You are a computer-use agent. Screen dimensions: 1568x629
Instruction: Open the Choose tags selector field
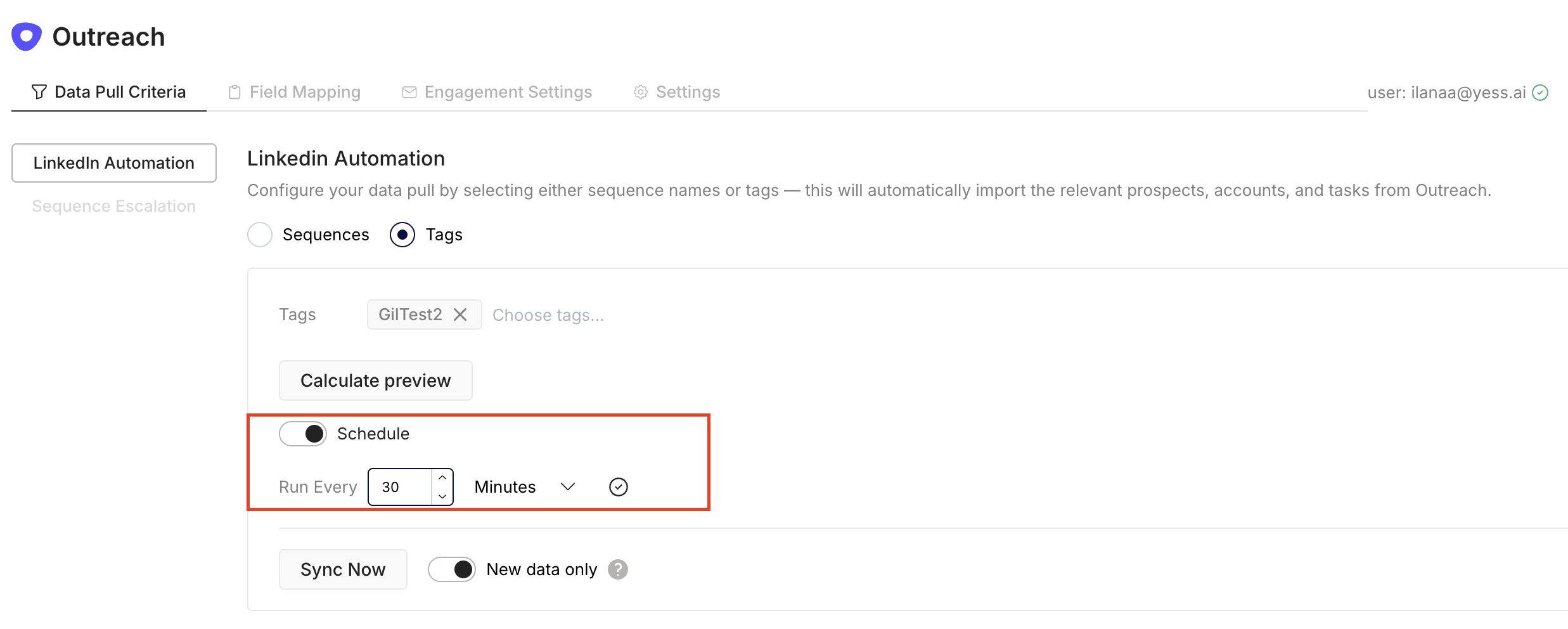548,315
